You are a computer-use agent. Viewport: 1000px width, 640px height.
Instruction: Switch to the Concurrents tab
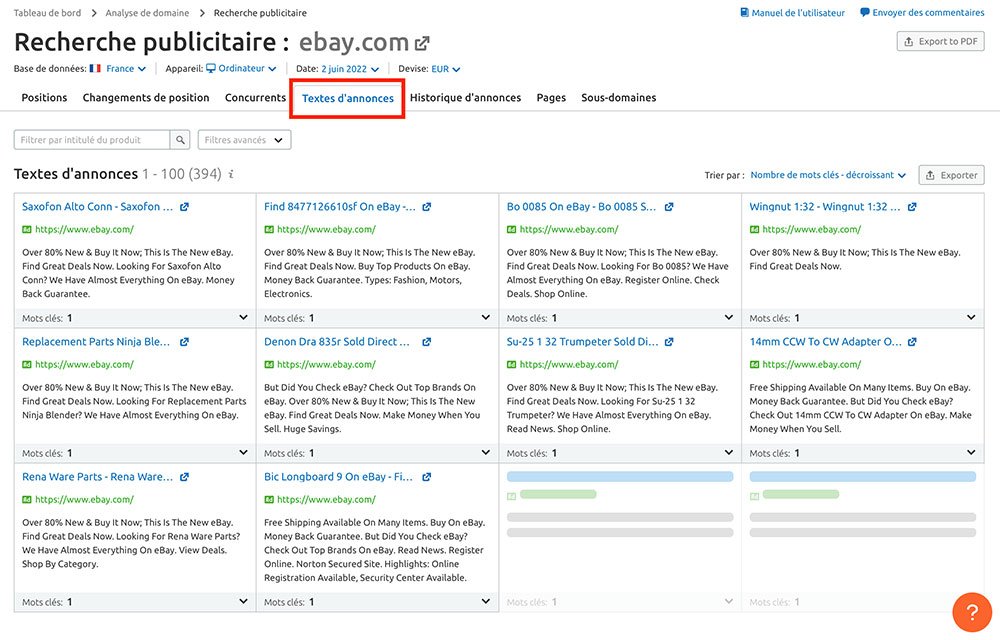click(255, 98)
